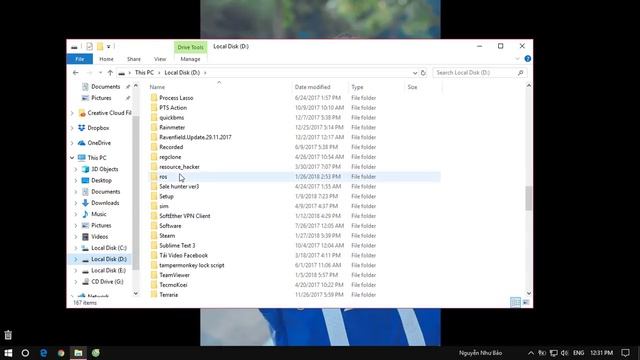Open the View ribbon tab
Viewport: 640px width, 360px height.
click(160, 59)
